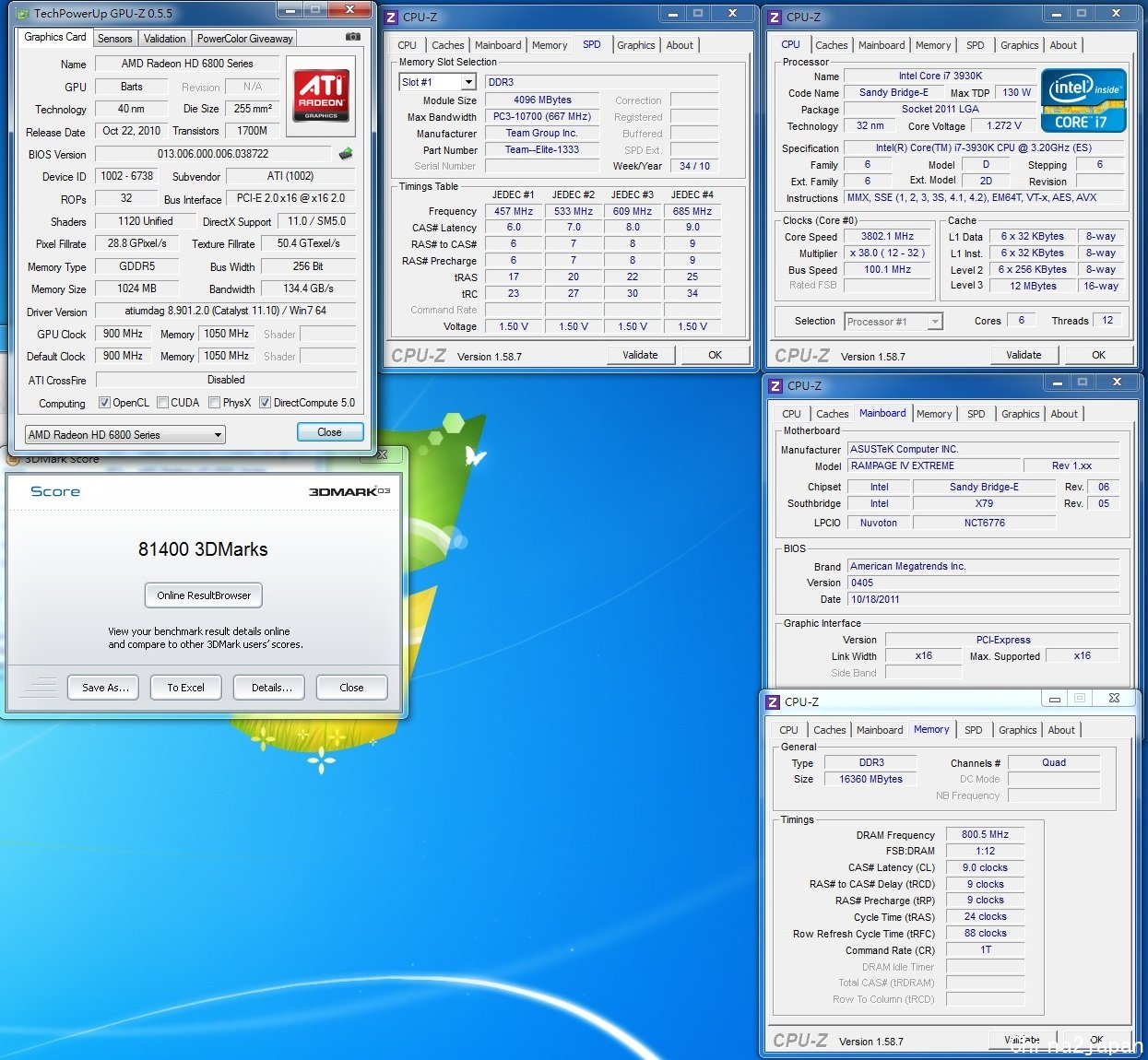Viewport: 1148px width, 1060px height.
Task: Click the PC3-10700 (667 MHz) bandwidth value
Action: 542,117
